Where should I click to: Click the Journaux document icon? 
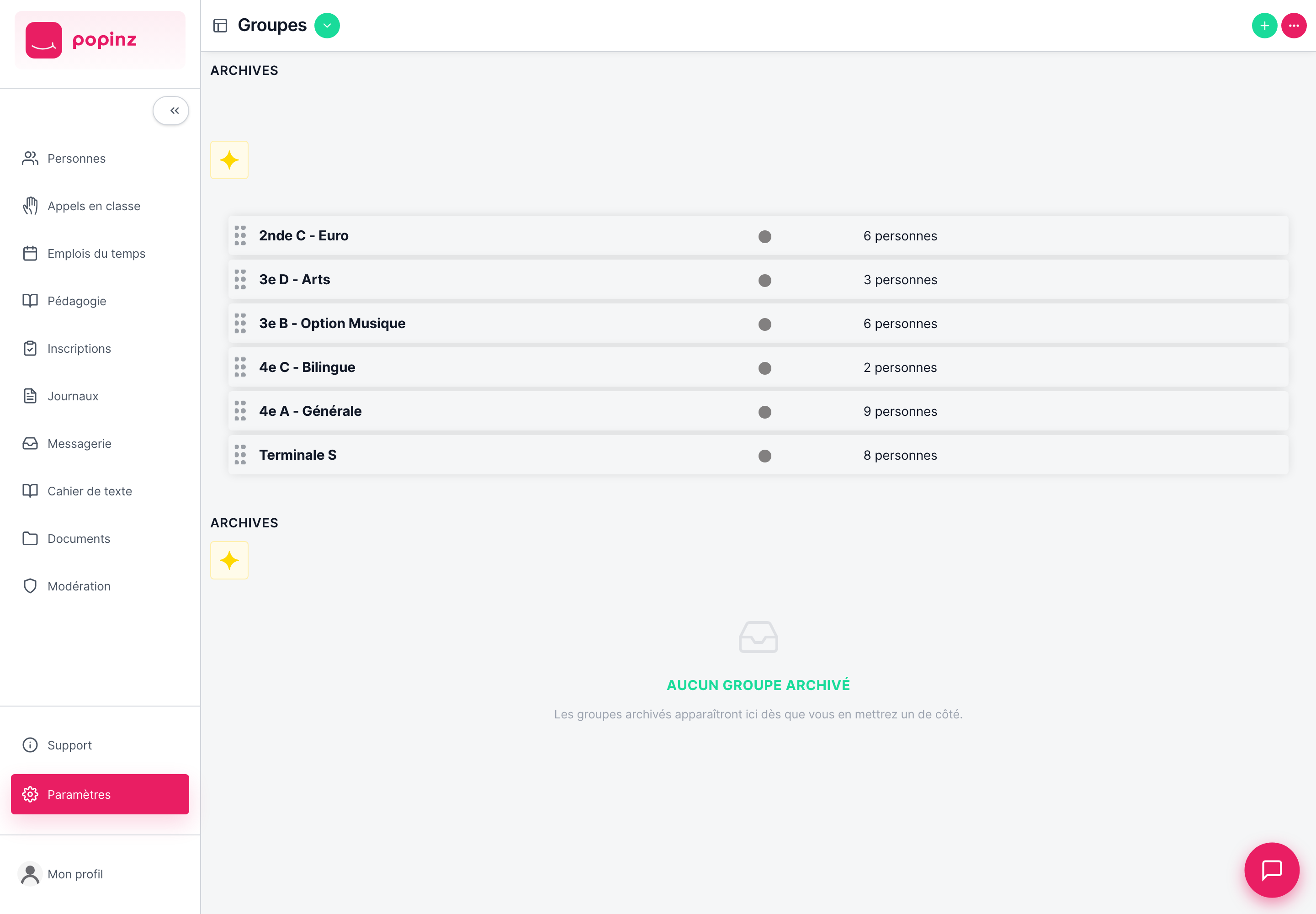click(30, 396)
